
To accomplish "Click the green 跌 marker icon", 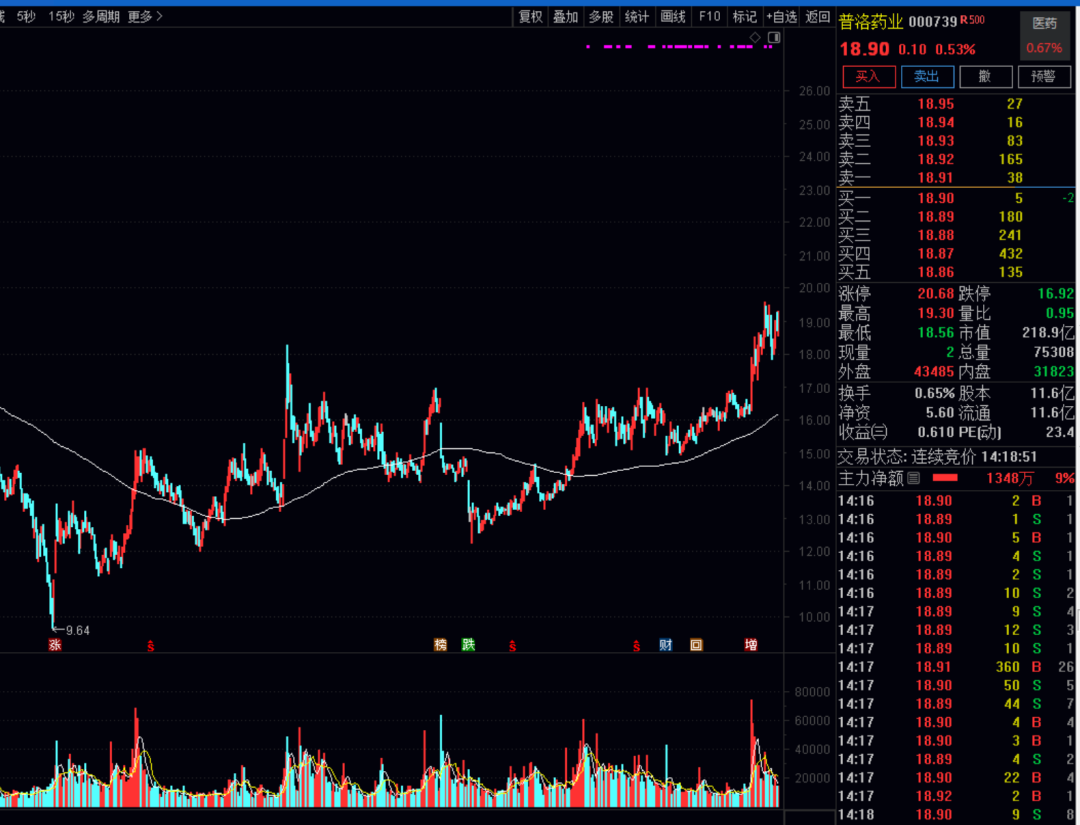I will (x=468, y=645).
